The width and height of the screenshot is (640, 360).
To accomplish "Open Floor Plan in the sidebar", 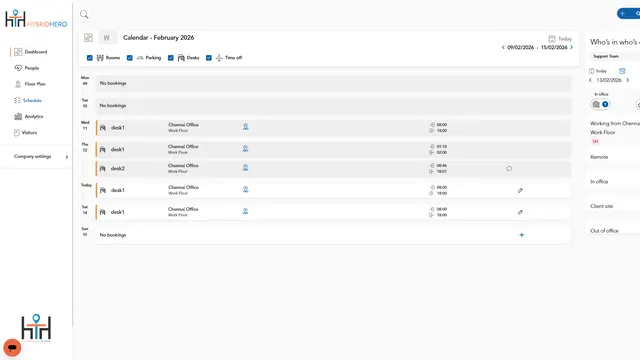I will click(x=30, y=84).
